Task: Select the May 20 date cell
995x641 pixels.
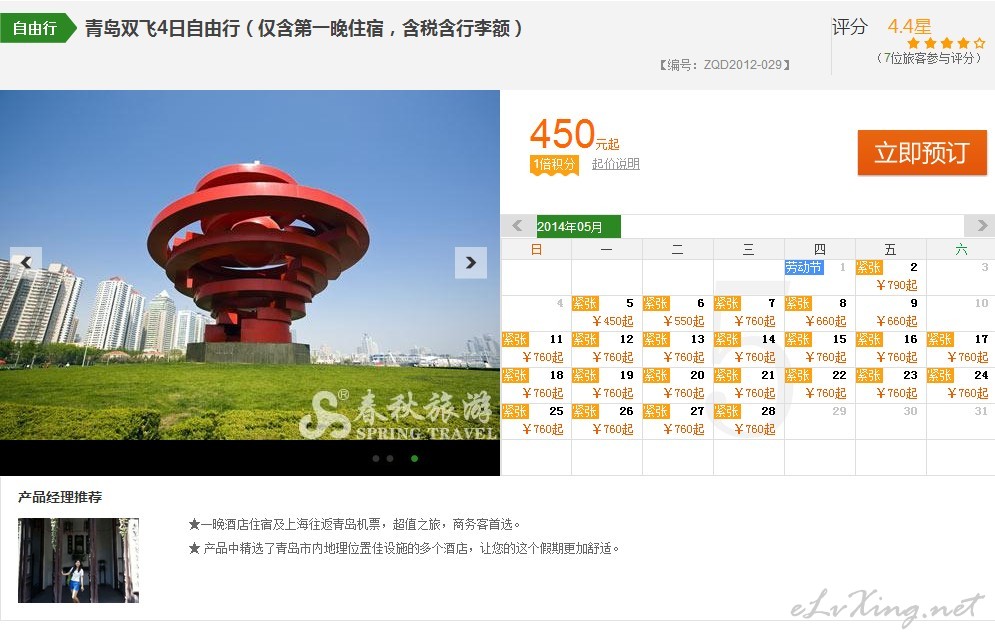Action: tap(678, 385)
